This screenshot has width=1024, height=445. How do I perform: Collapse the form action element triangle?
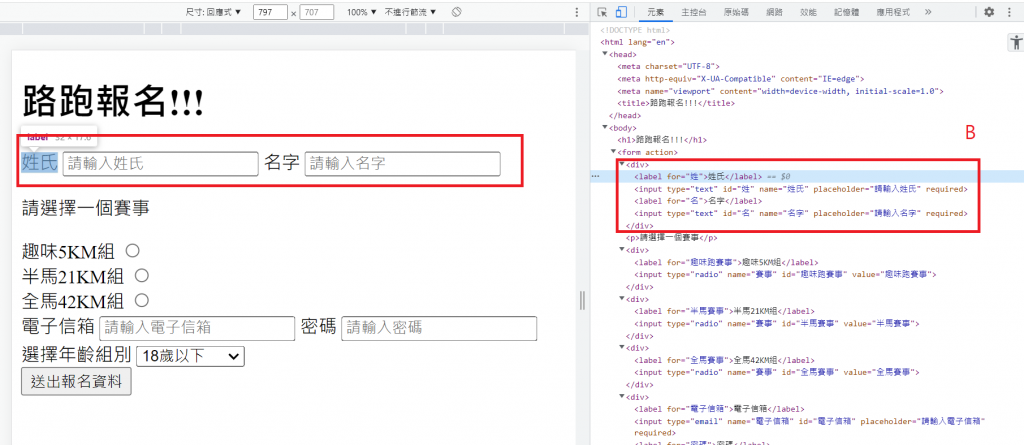click(613, 152)
